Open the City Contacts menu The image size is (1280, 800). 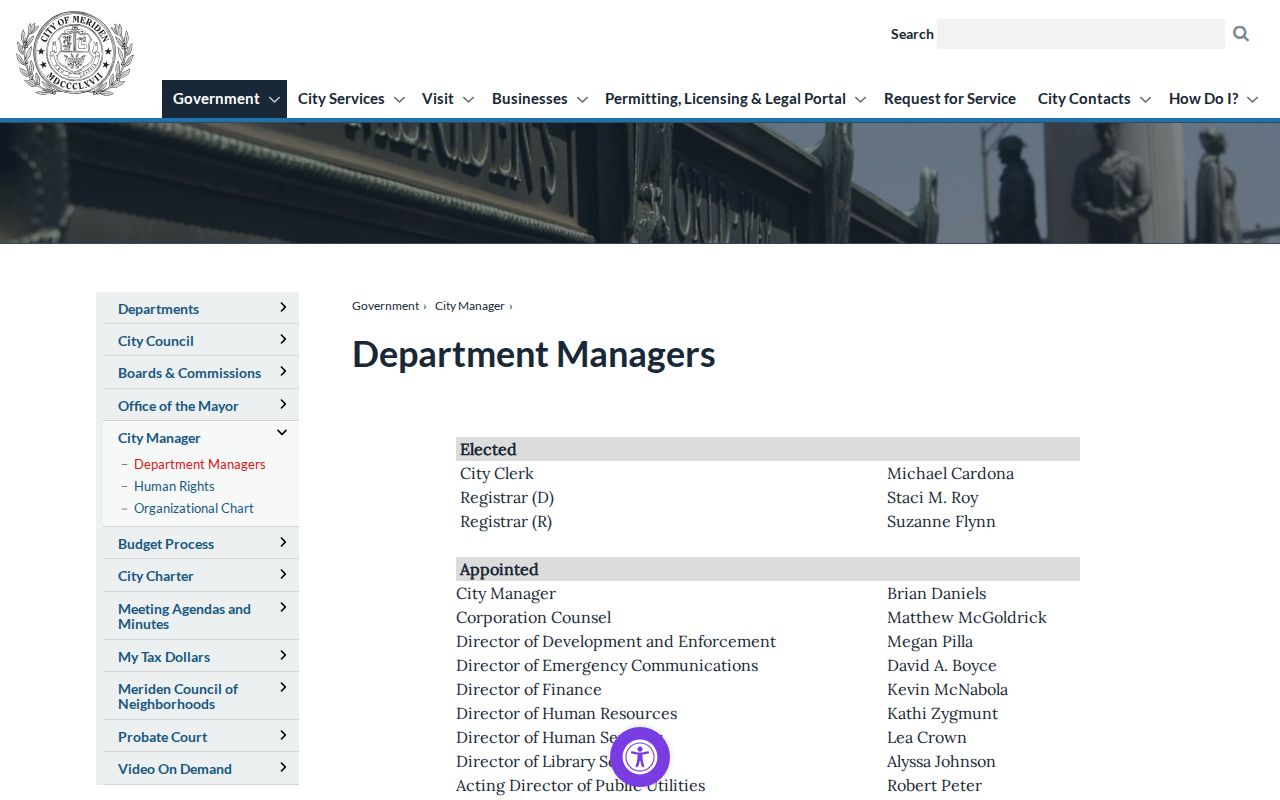point(1084,99)
